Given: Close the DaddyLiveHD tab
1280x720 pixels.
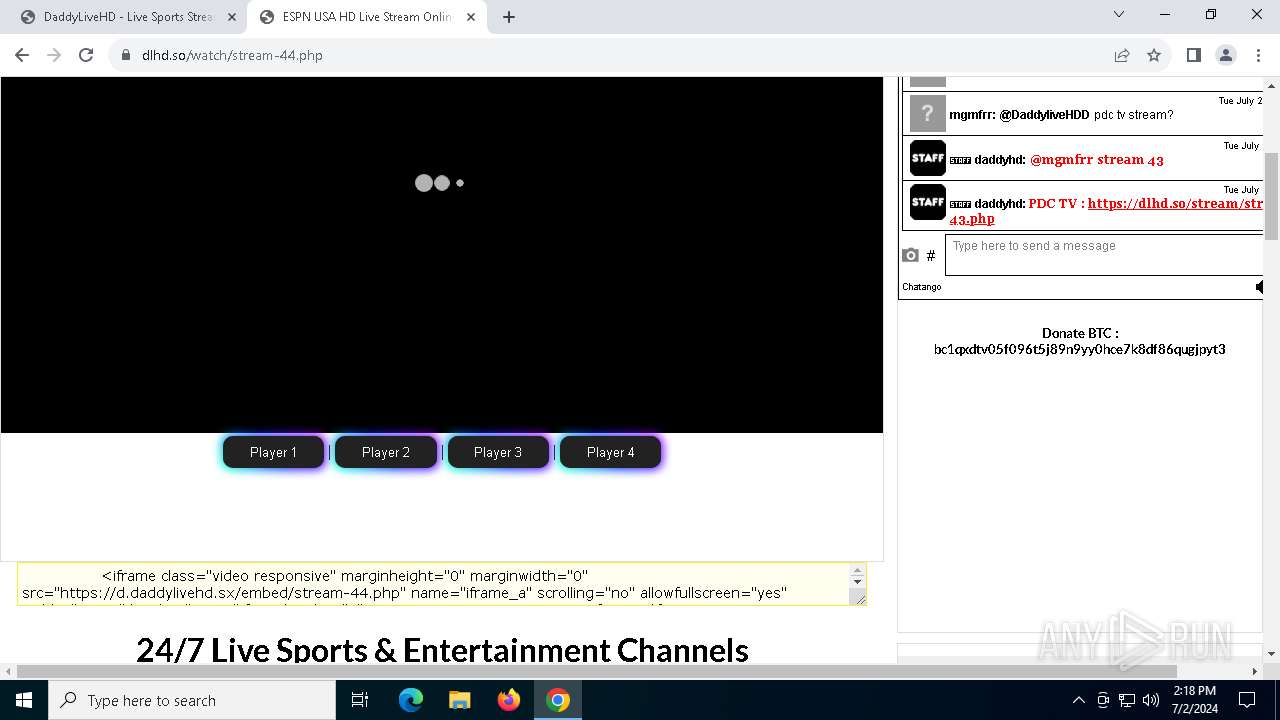Looking at the screenshot, I should point(232,17).
